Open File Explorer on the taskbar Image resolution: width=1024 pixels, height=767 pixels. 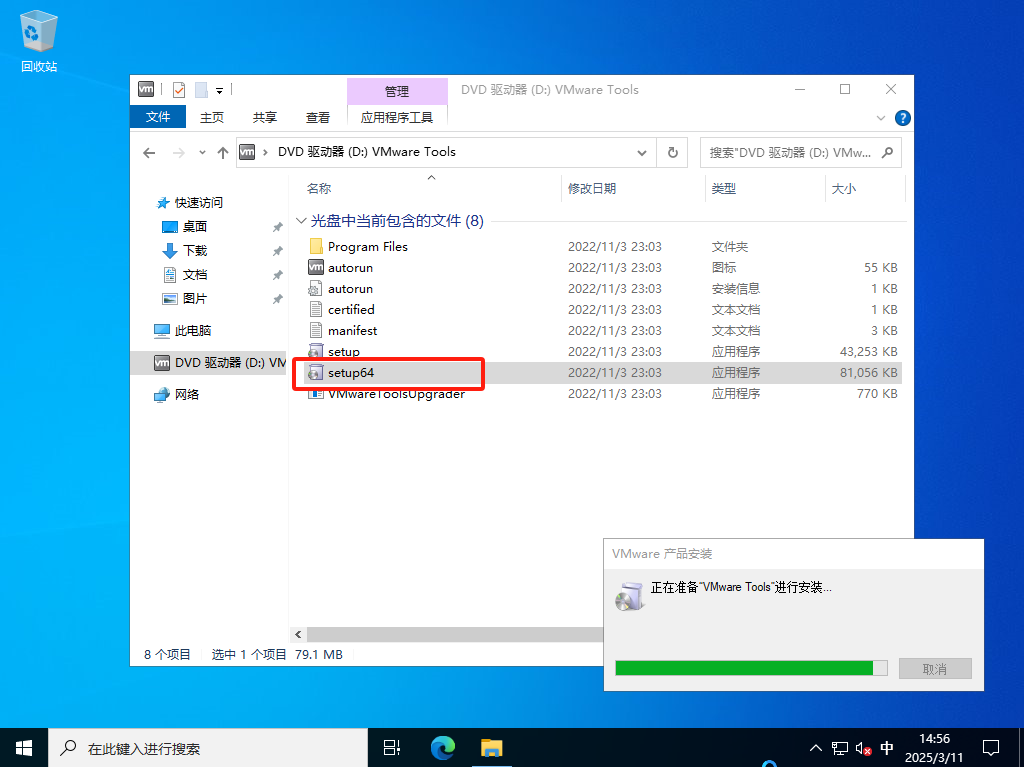click(492, 748)
